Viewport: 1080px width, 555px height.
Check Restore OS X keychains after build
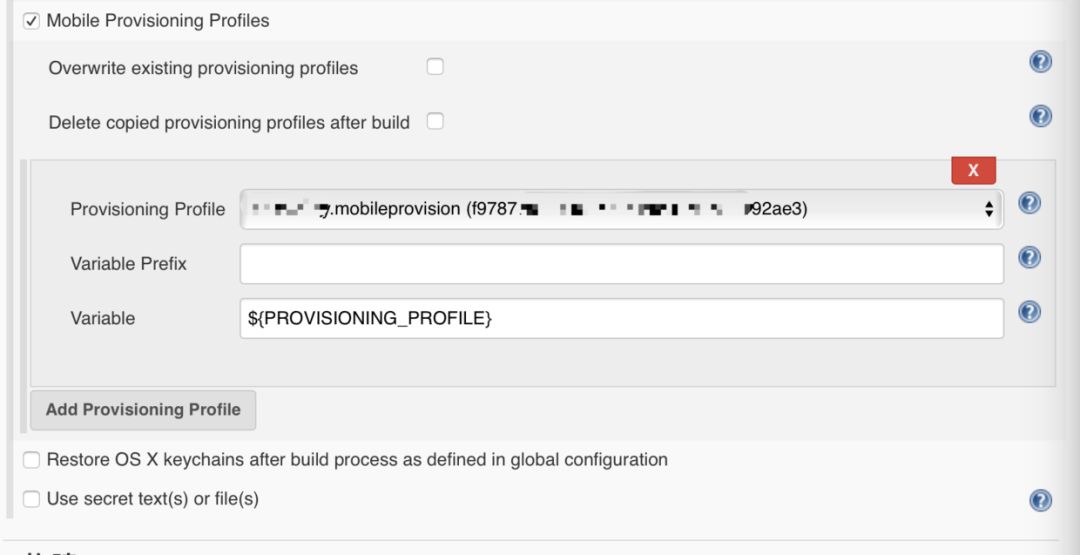click(x=32, y=460)
